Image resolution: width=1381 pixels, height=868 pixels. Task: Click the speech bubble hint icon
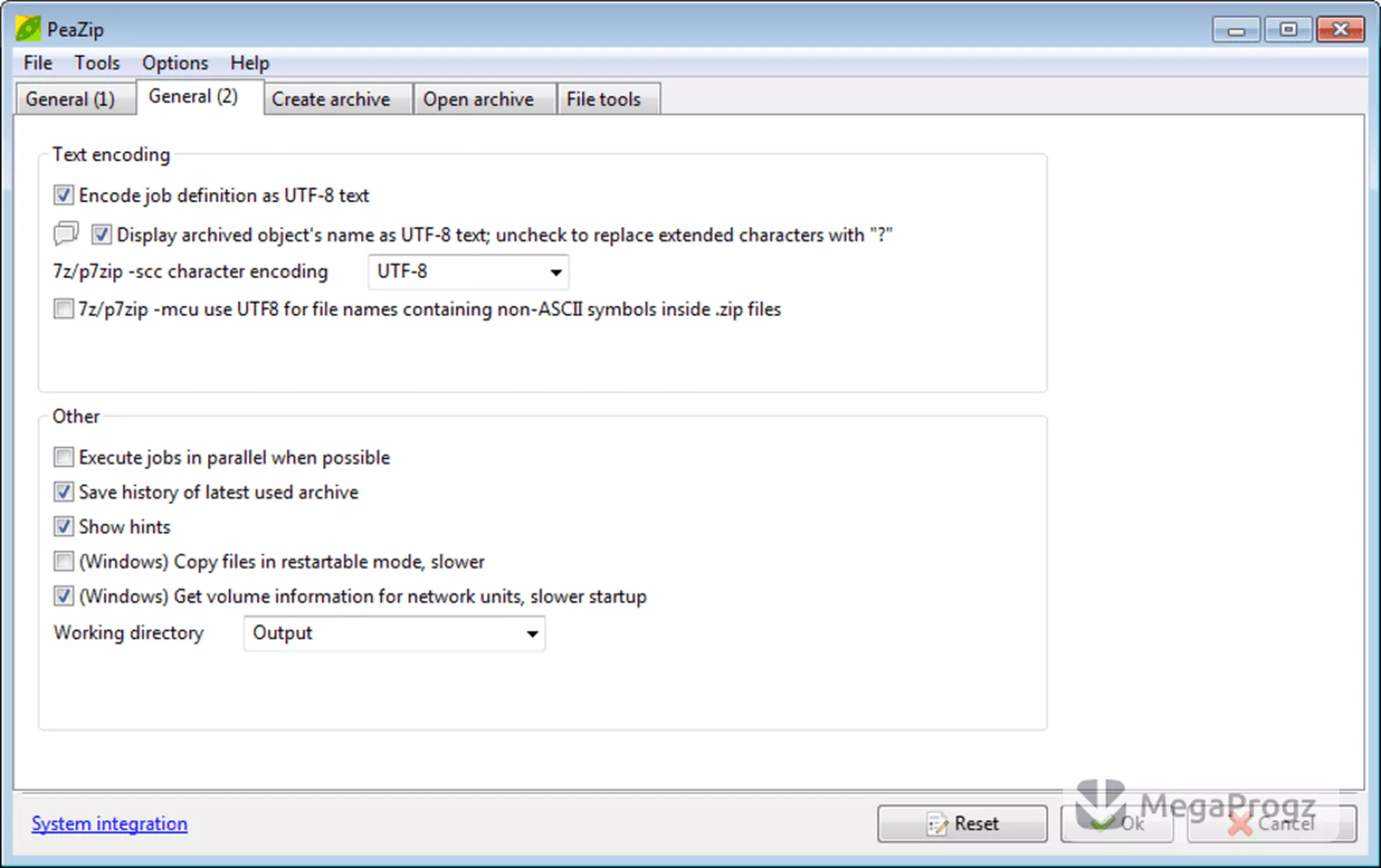66,234
